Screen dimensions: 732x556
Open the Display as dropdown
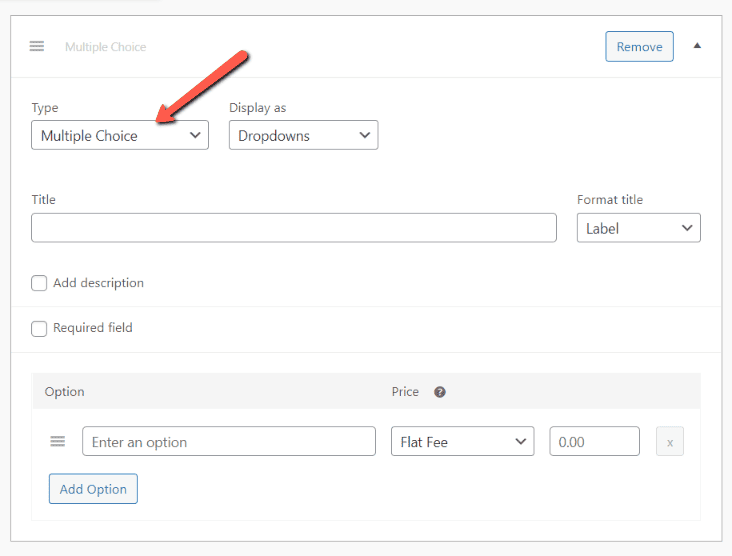tap(303, 136)
